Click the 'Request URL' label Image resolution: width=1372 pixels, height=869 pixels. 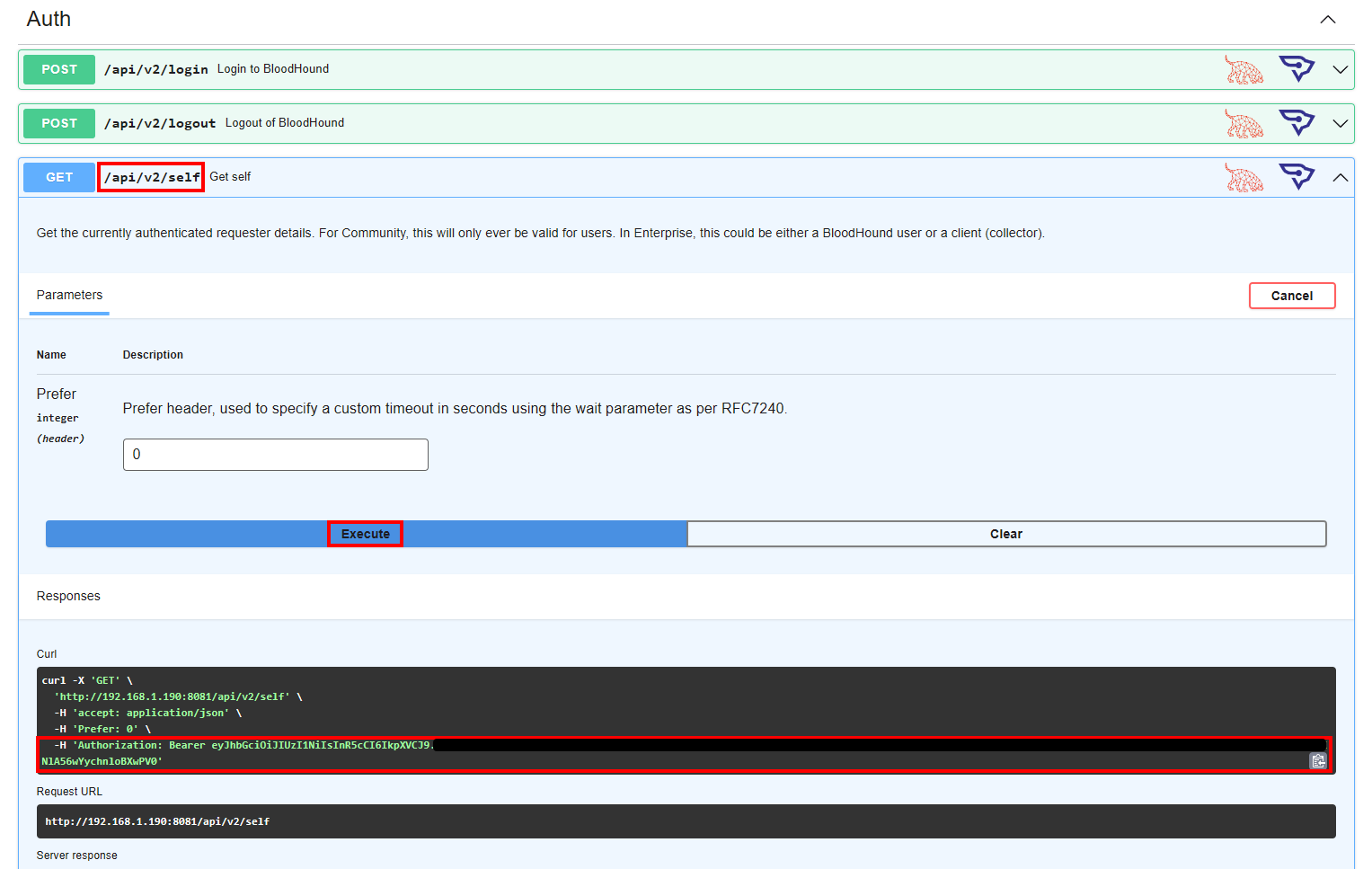point(69,792)
